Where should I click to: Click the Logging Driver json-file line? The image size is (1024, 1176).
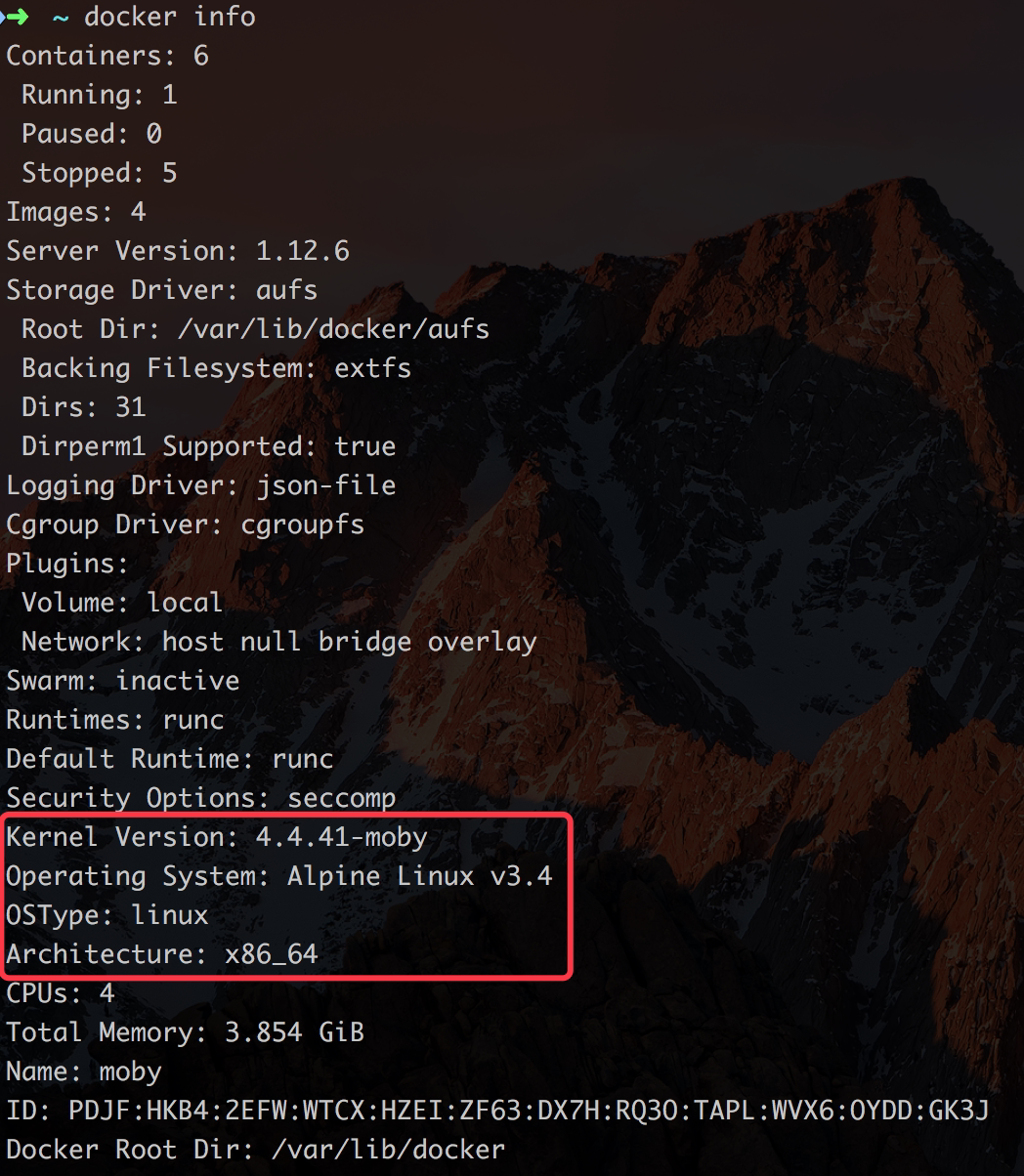point(201,485)
